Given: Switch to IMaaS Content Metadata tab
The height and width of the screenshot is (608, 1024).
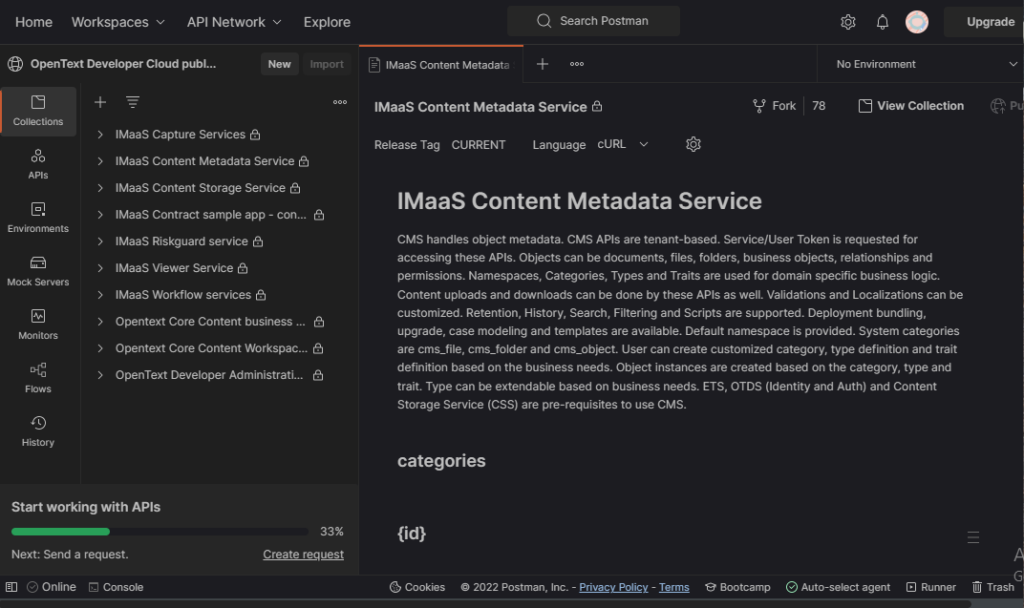Looking at the screenshot, I should coord(440,65).
